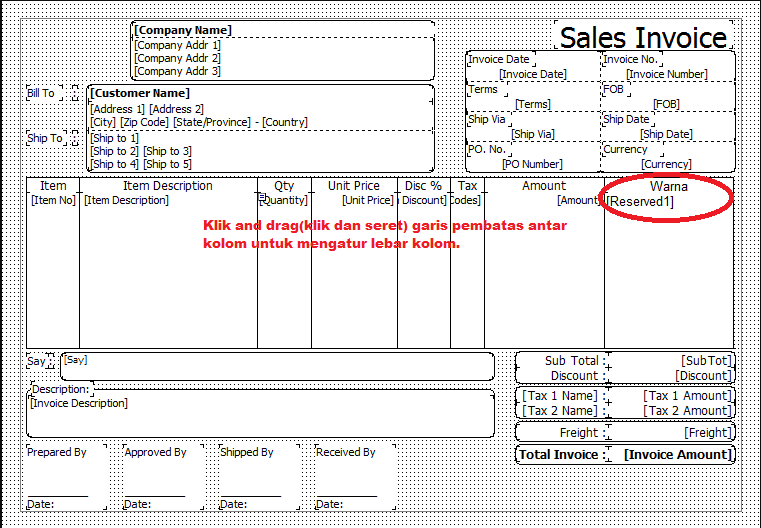Screen dimensions: 761x528
Task: Select the [Terms] placeholder field
Action: click(x=532, y=104)
